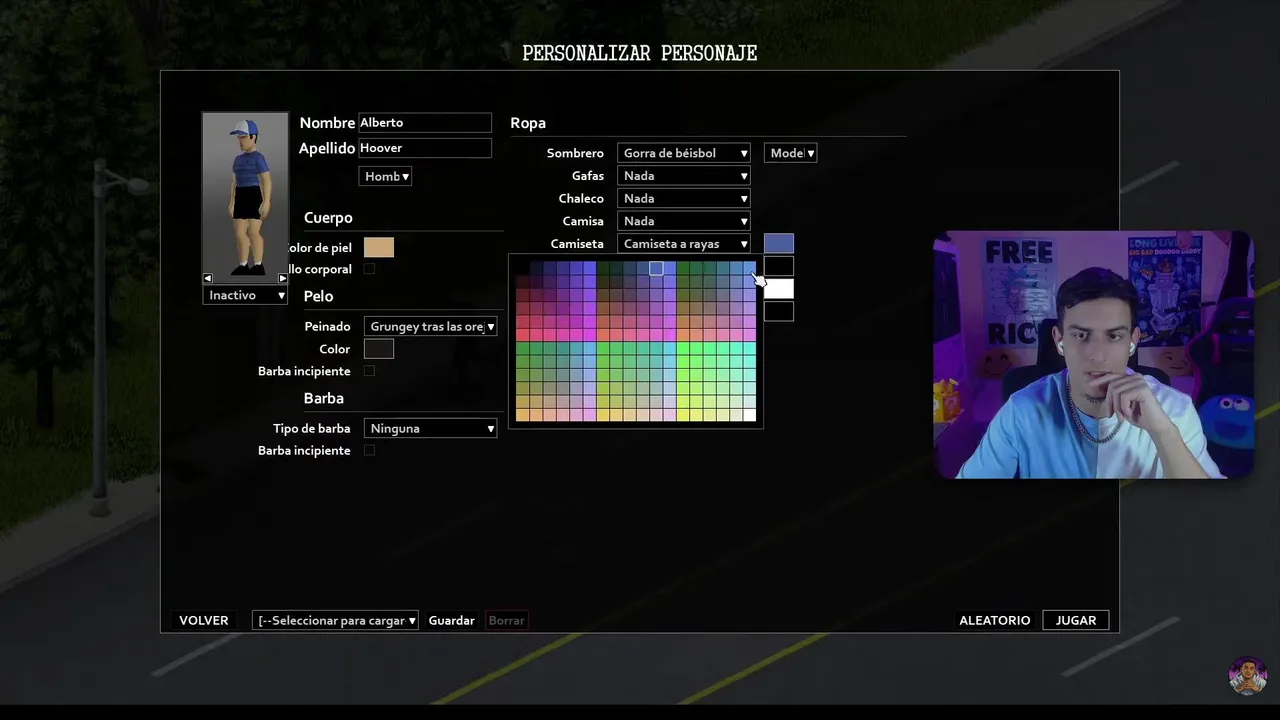Rotate character preview left with arrow
The width and height of the screenshot is (1280, 720).
[208, 278]
